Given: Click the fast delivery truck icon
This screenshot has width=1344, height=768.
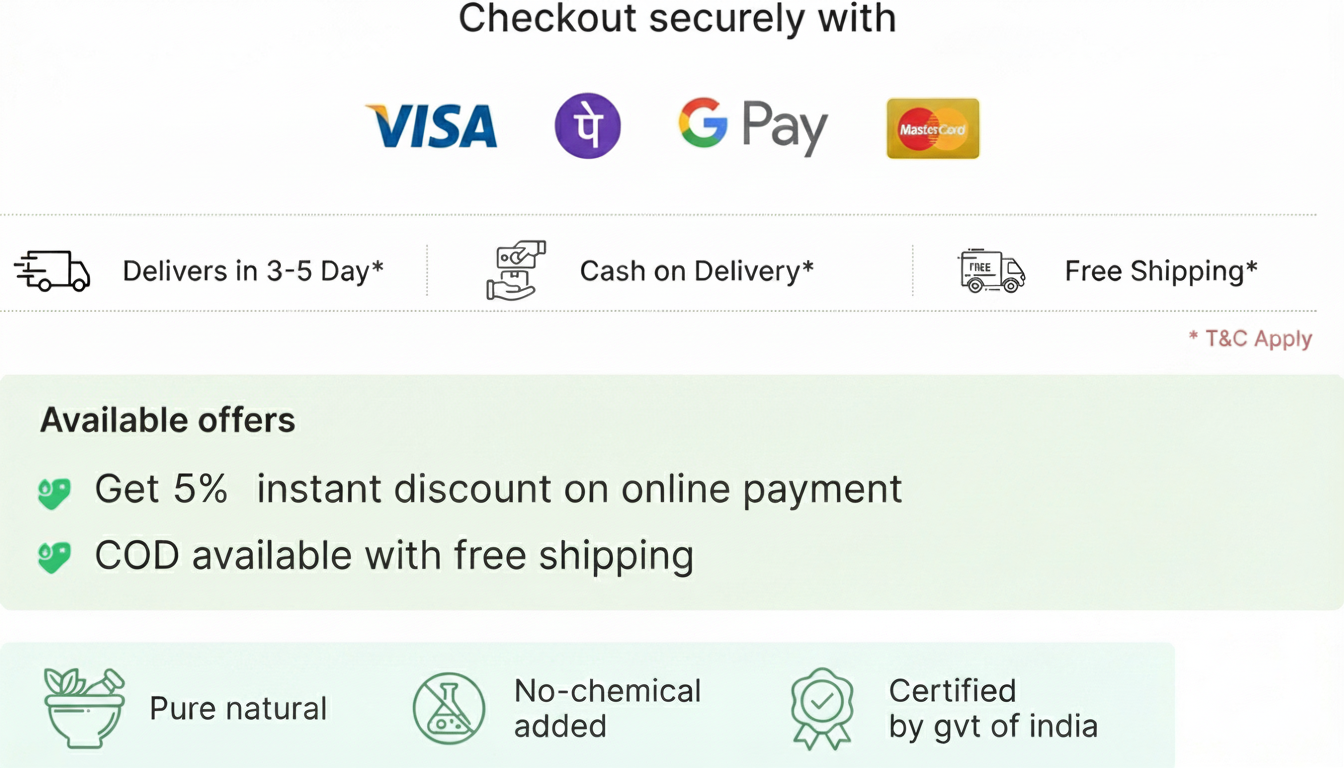Looking at the screenshot, I should pos(52,271).
